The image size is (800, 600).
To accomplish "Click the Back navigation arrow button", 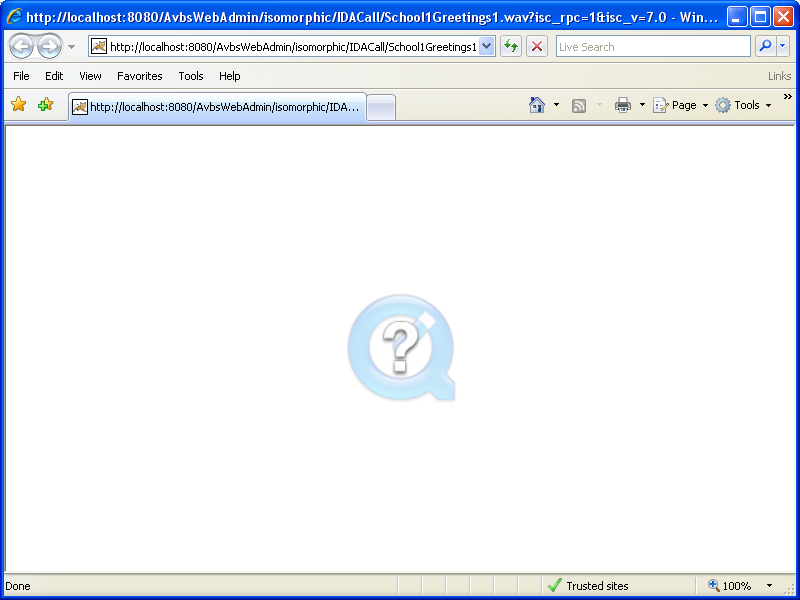I will [21, 47].
